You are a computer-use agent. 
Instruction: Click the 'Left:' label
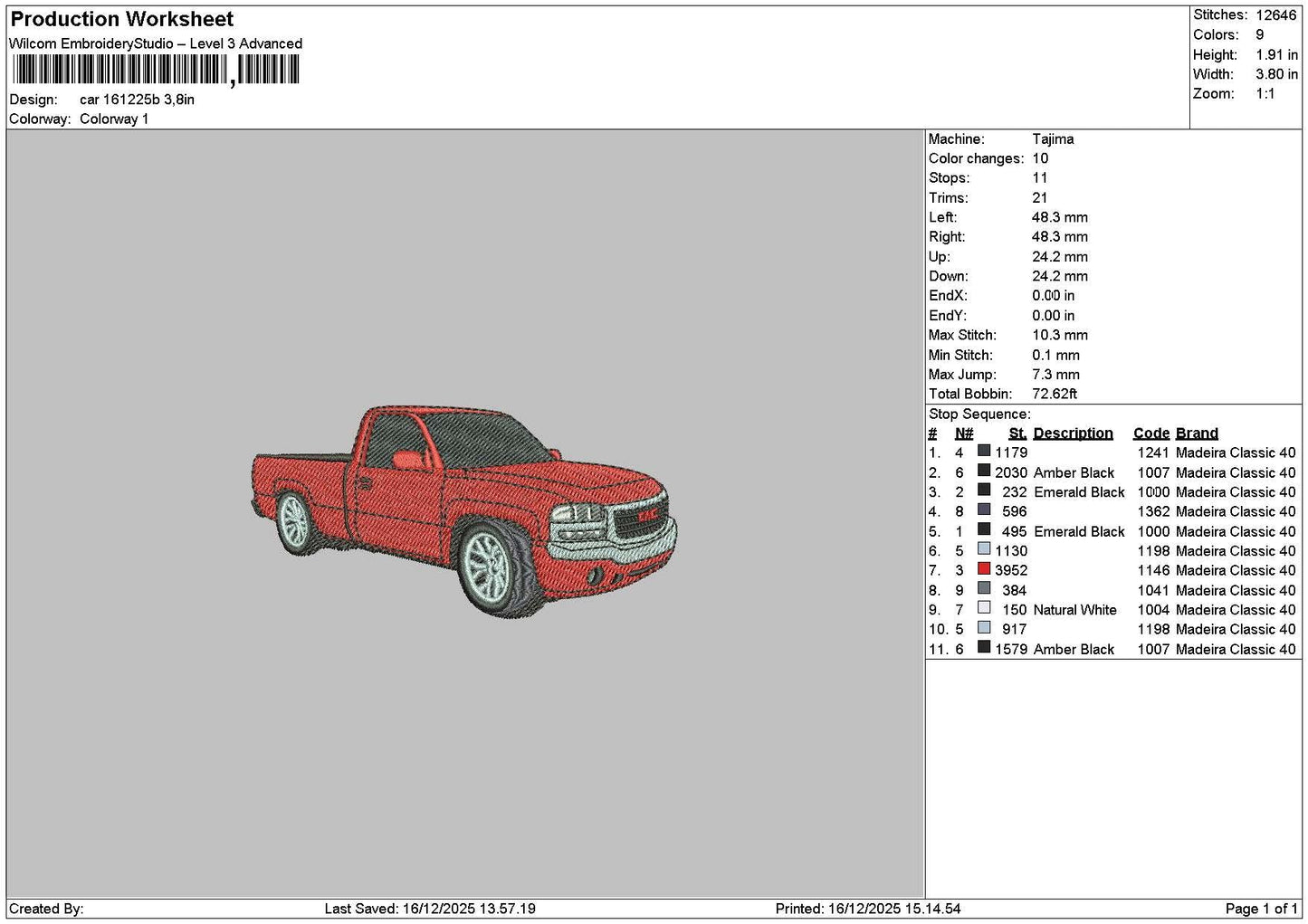(942, 217)
